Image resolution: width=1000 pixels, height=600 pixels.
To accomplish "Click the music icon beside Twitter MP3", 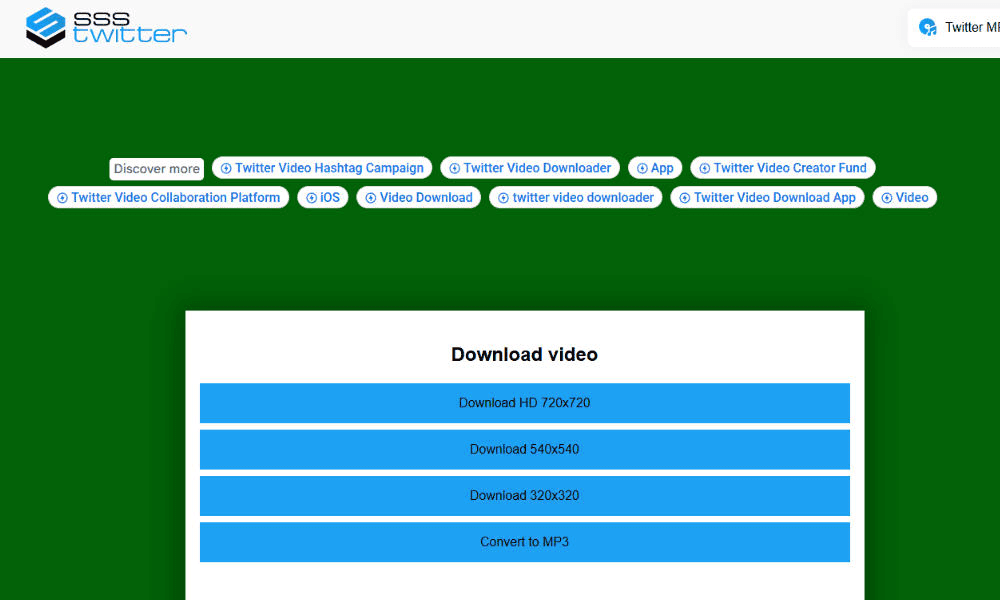I will 928,28.
